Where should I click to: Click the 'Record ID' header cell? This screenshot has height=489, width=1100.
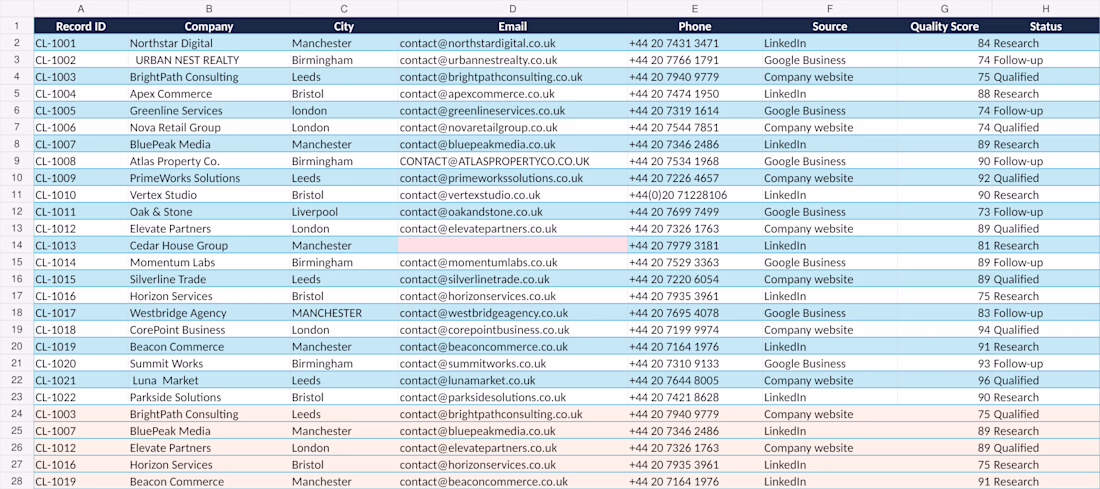(x=81, y=27)
